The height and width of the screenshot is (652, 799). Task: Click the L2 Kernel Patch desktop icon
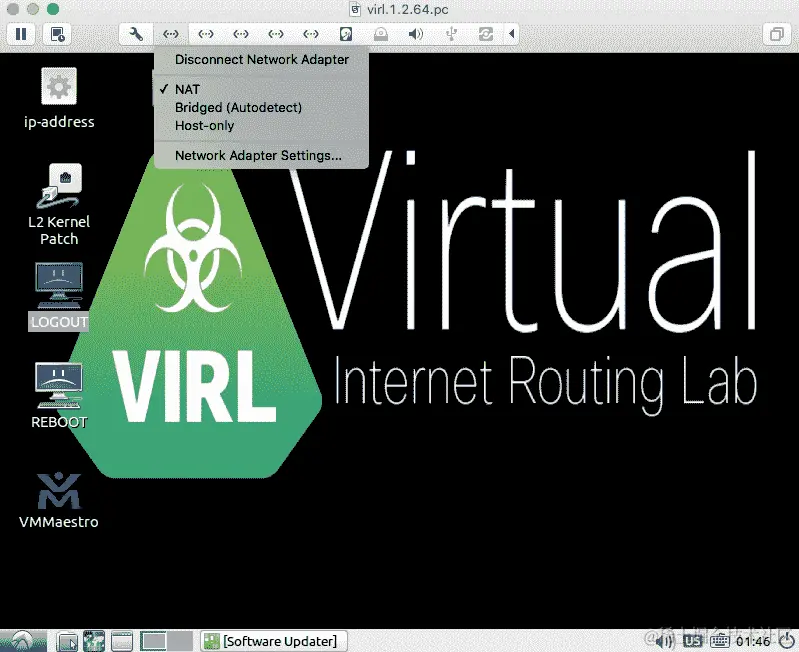click(x=59, y=205)
